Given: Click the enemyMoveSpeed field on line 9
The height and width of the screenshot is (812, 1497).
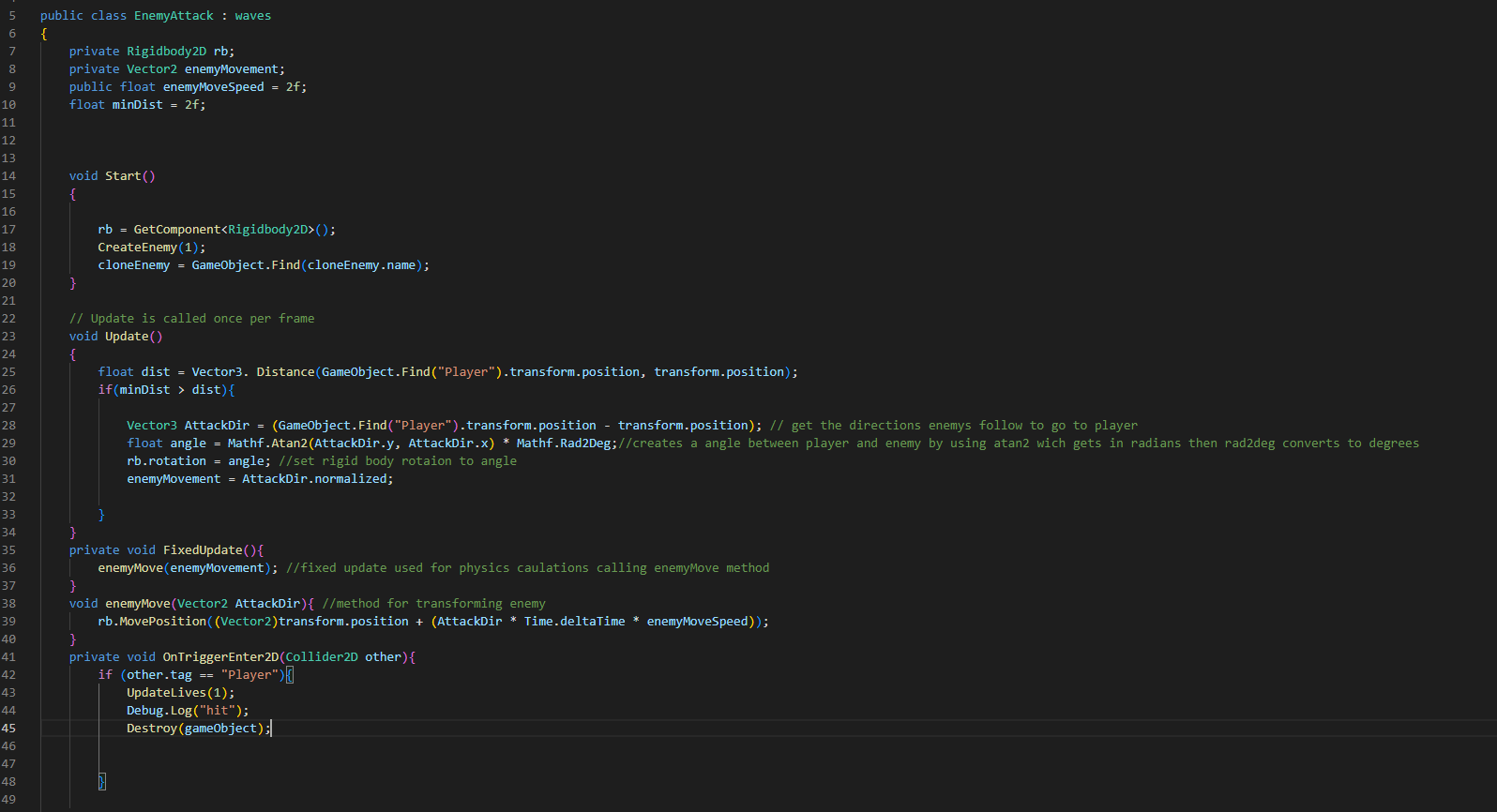Looking at the screenshot, I should coord(214,87).
